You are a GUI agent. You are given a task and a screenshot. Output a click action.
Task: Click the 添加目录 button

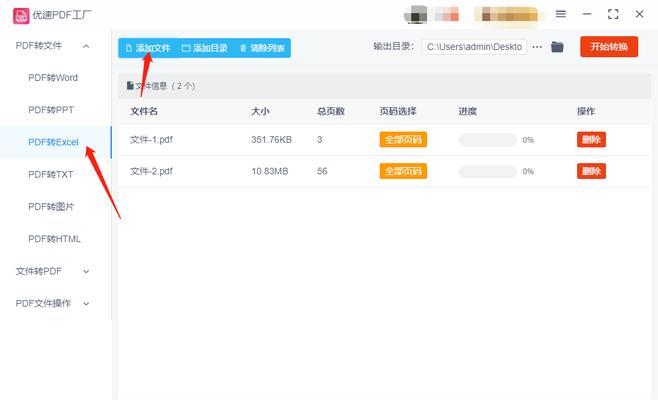coord(205,48)
